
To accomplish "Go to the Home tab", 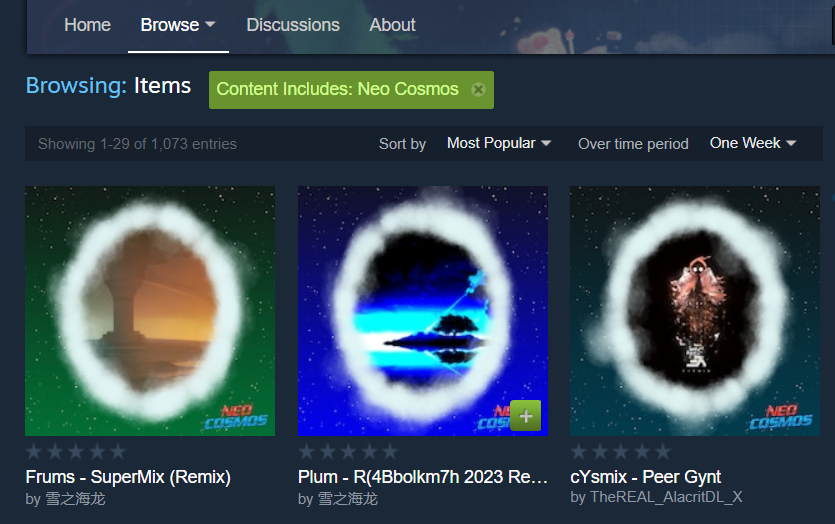I will tap(87, 25).
